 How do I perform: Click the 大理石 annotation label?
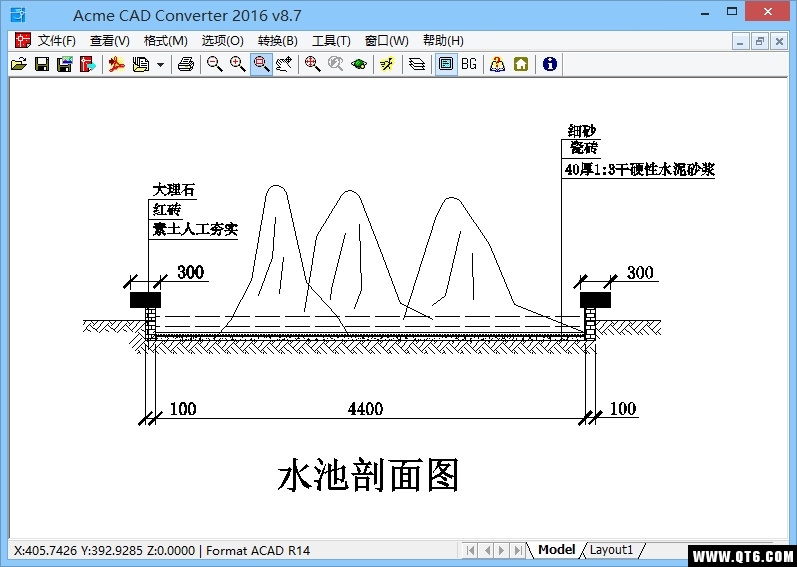[173, 191]
